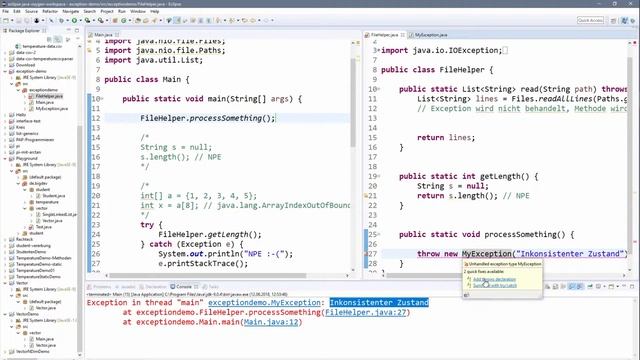Close the FileHelper.java editor tab
Screen dimensions: 640x360
(x=402, y=35)
